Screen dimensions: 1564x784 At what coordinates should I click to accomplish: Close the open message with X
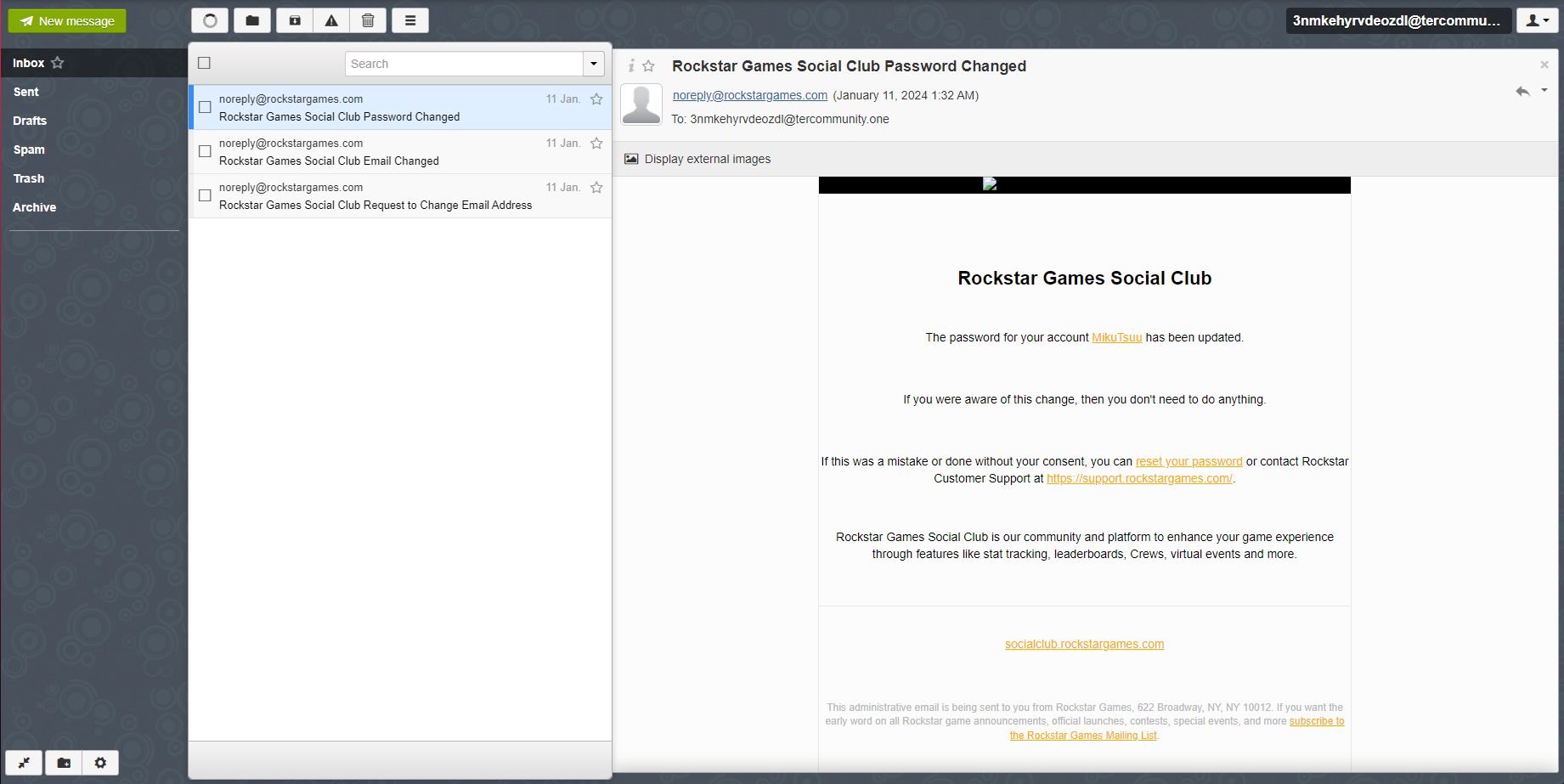coord(1544,65)
